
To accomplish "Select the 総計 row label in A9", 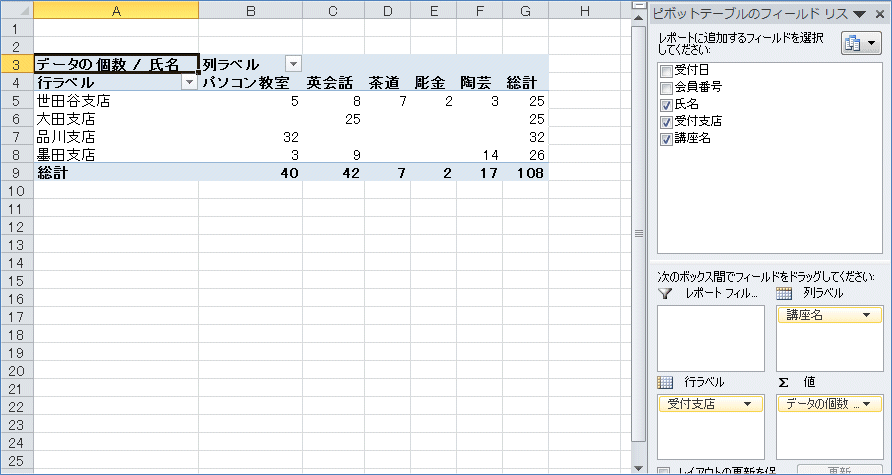I will pos(116,172).
